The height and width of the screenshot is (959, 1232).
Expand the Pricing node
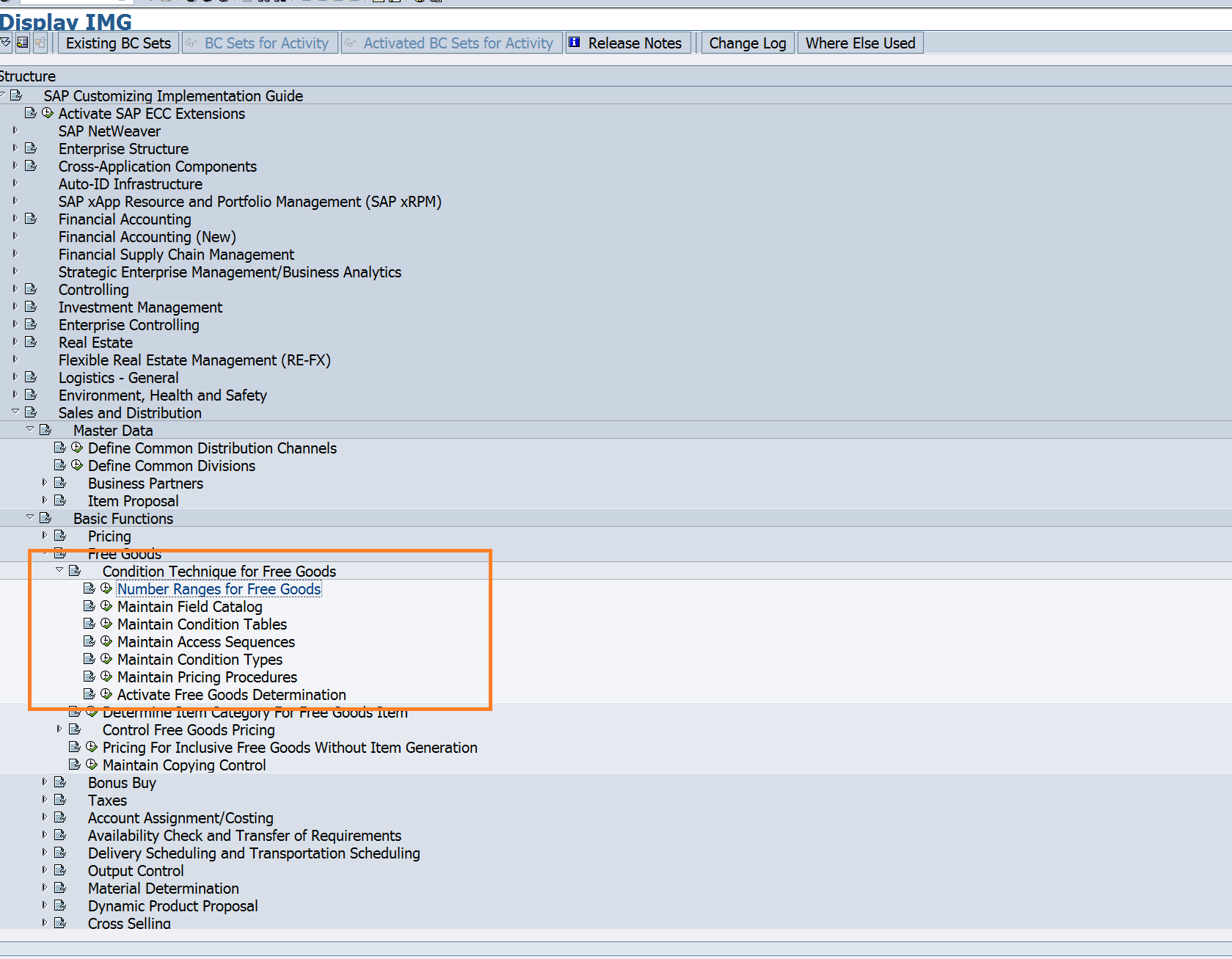(x=44, y=536)
